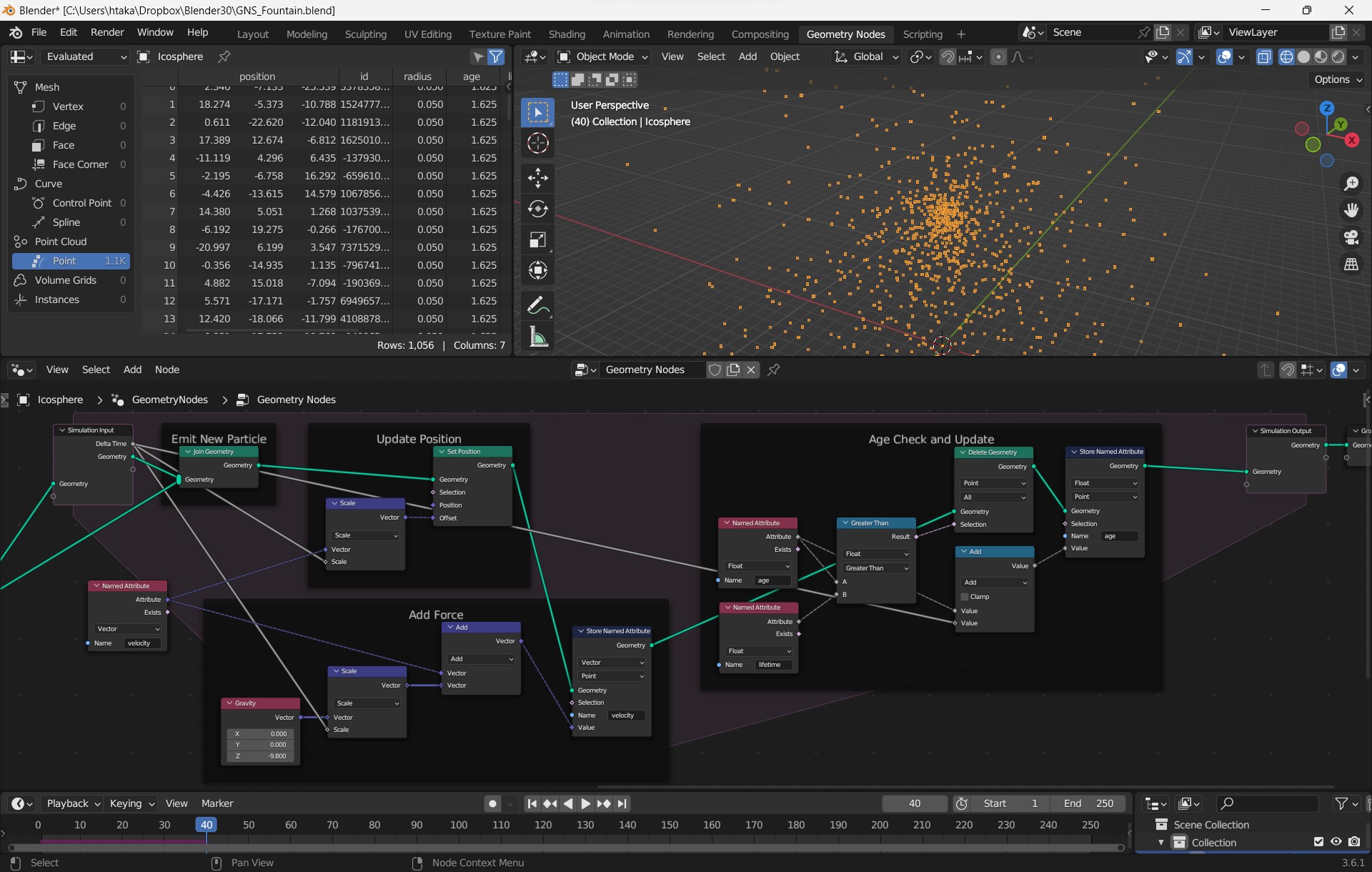Viewport: 1372px width, 872px height.
Task: Click the zoom magnifier viewport icon
Action: tap(1351, 184)
